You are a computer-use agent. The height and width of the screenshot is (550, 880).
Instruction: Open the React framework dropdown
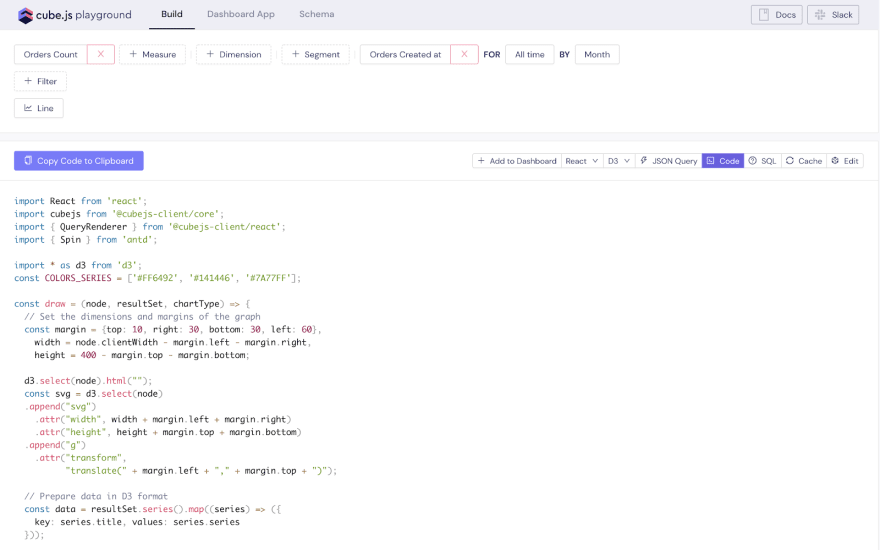click(581, 161)
